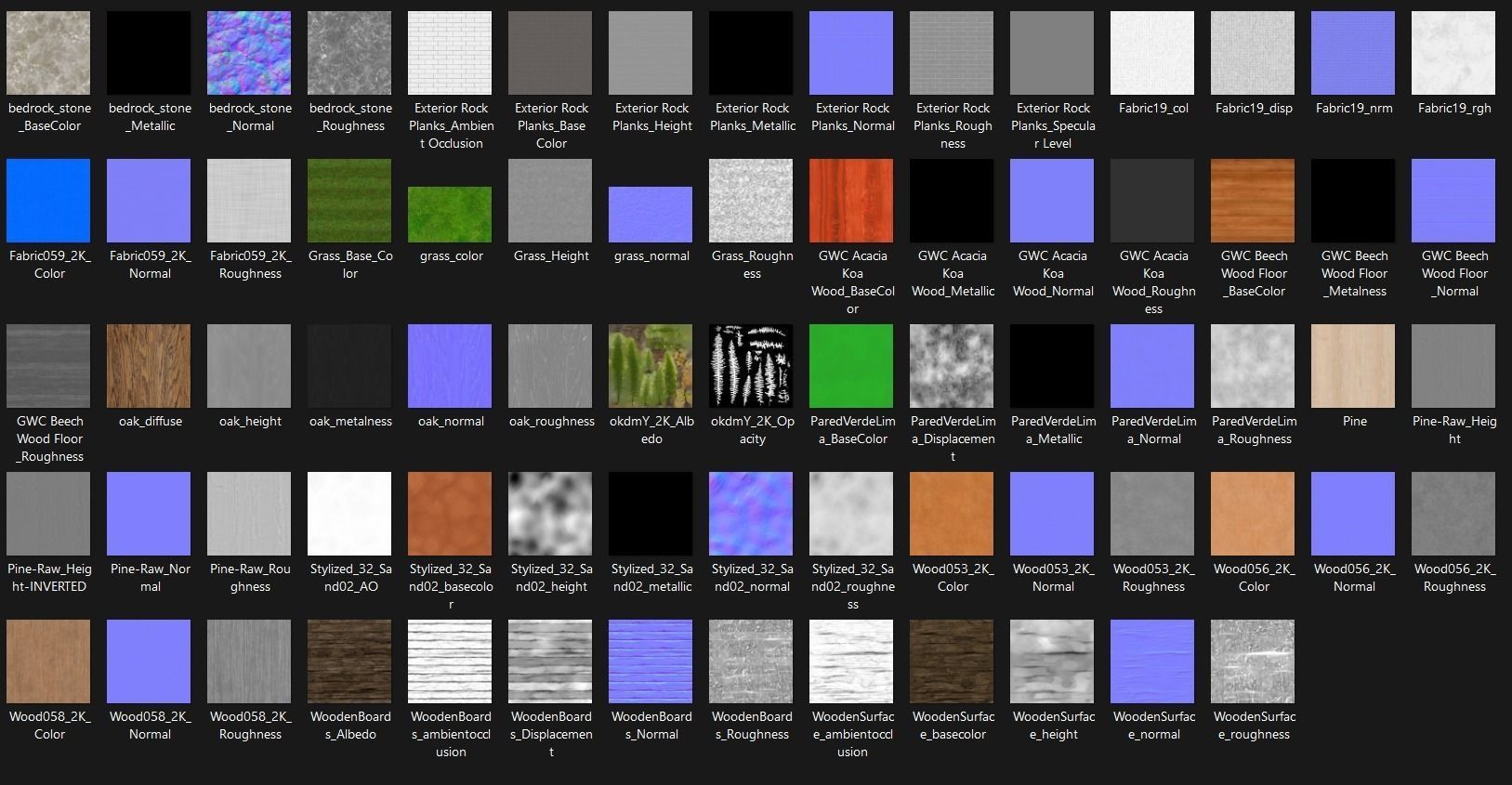Click GWC Acacia Koa Wood_Normal map
The height and width of the screenshot is (785, 1512).
1052,201
